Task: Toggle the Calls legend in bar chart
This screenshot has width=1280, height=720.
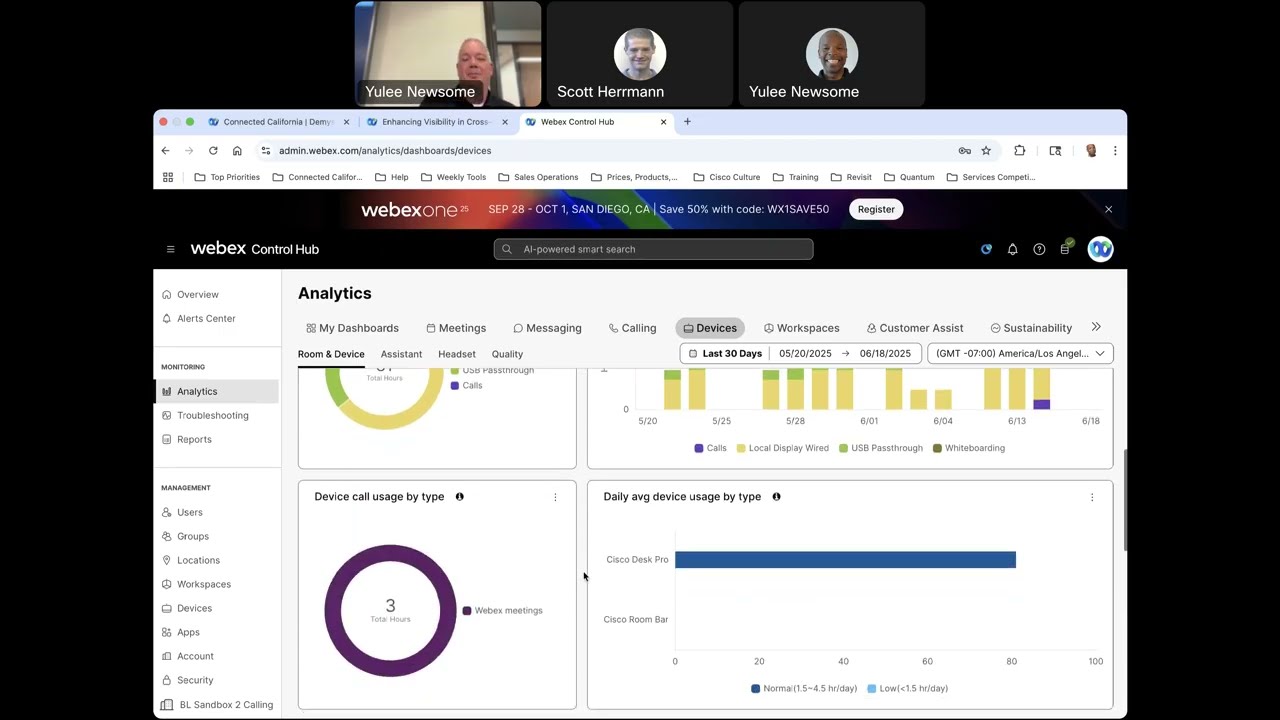Action: pyautogui.click(x=710, y=448)
